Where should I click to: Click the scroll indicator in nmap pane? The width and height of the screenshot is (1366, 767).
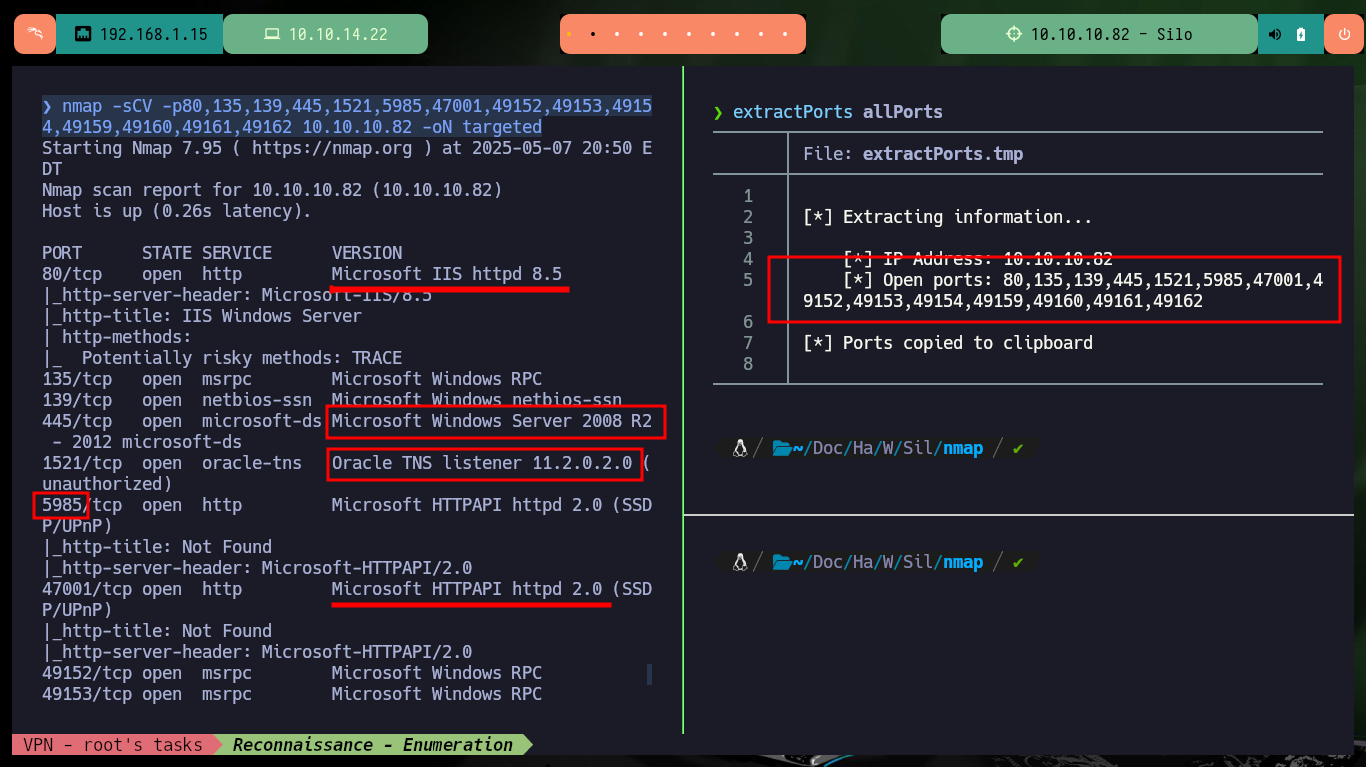pyautogui.click(x=649, y=674)
